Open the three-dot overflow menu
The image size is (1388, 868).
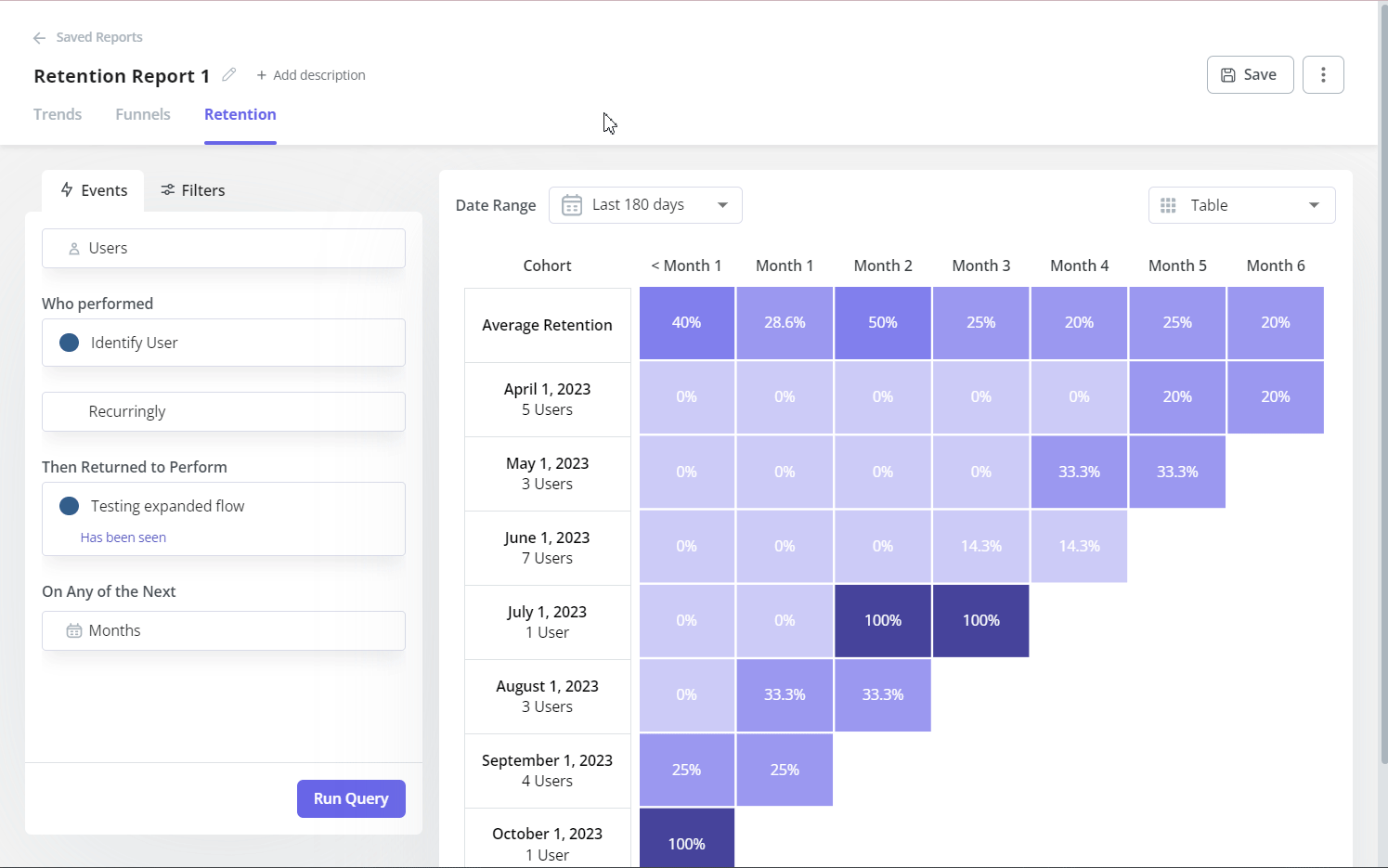point(1323,74)
